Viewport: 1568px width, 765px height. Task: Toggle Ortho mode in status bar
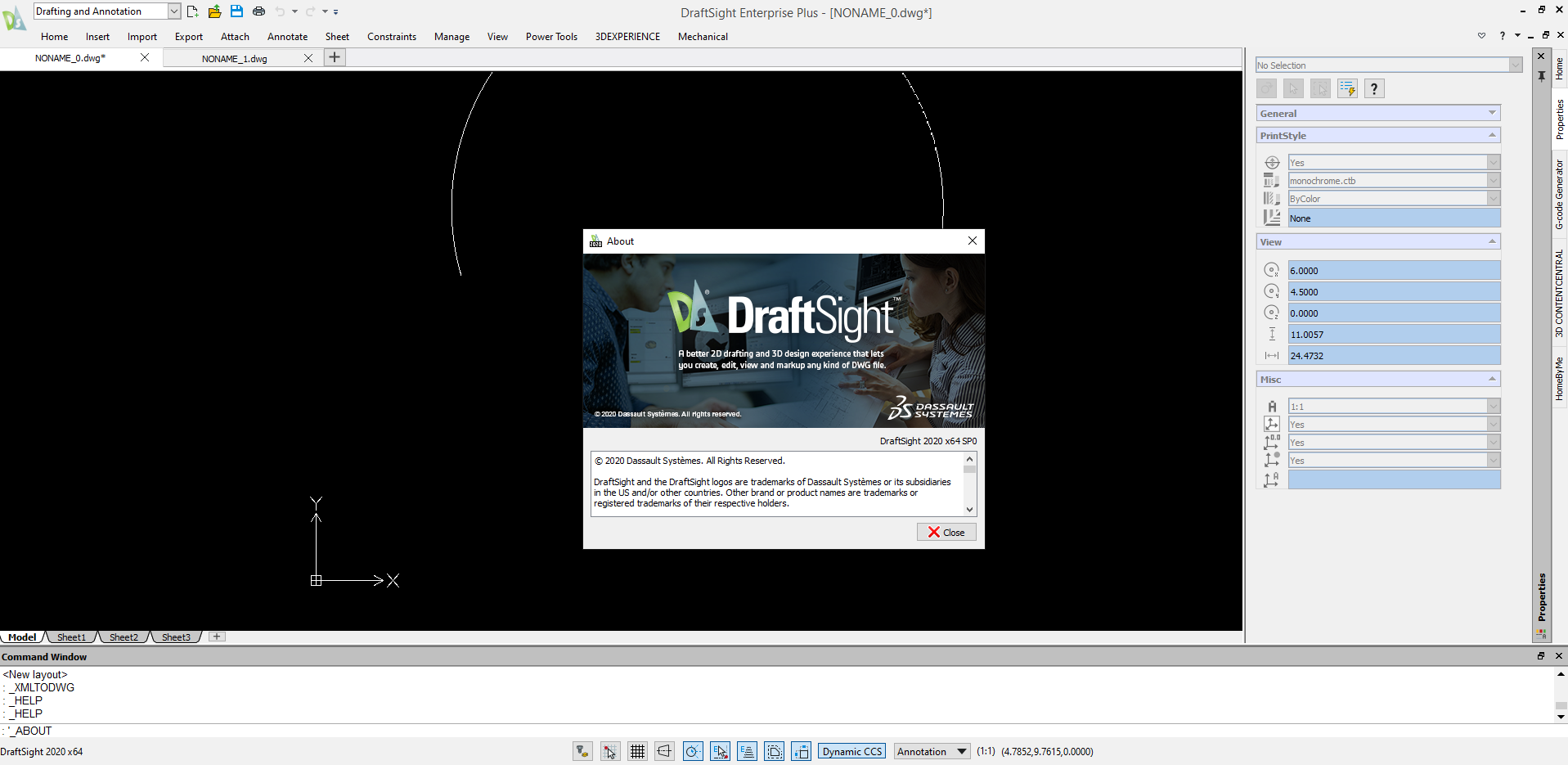click(665, 751)
